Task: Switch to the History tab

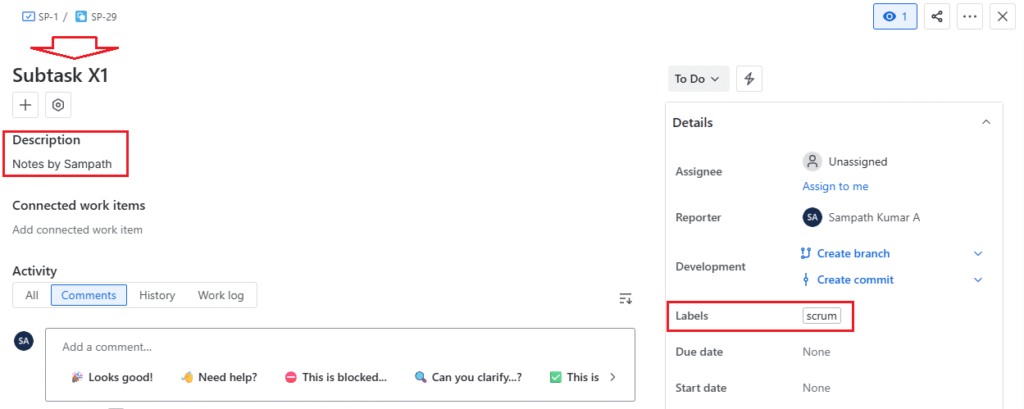Action: [x=157, y=295]
